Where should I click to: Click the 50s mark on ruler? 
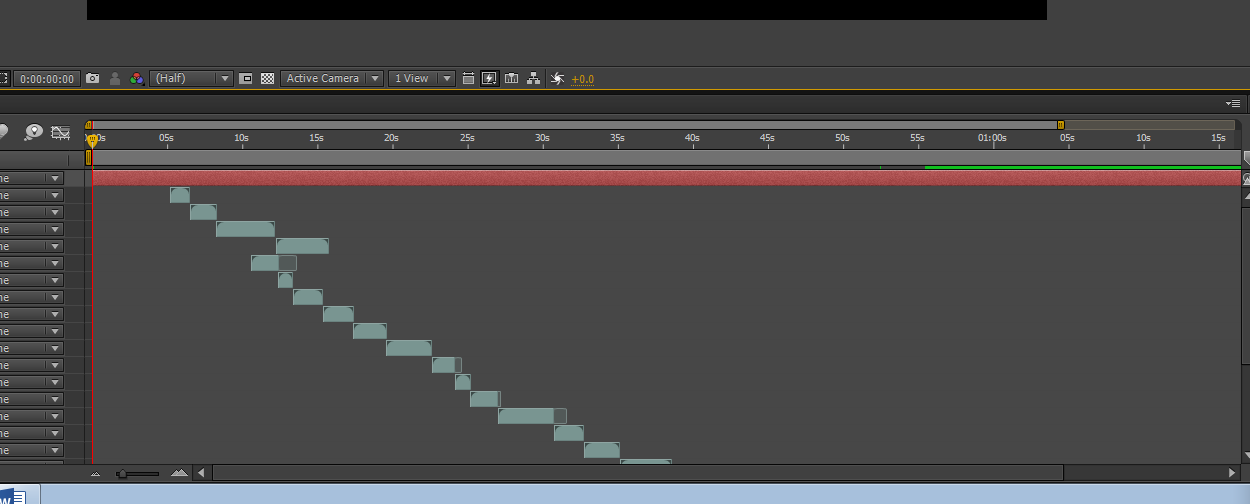[x=842, y=138]
